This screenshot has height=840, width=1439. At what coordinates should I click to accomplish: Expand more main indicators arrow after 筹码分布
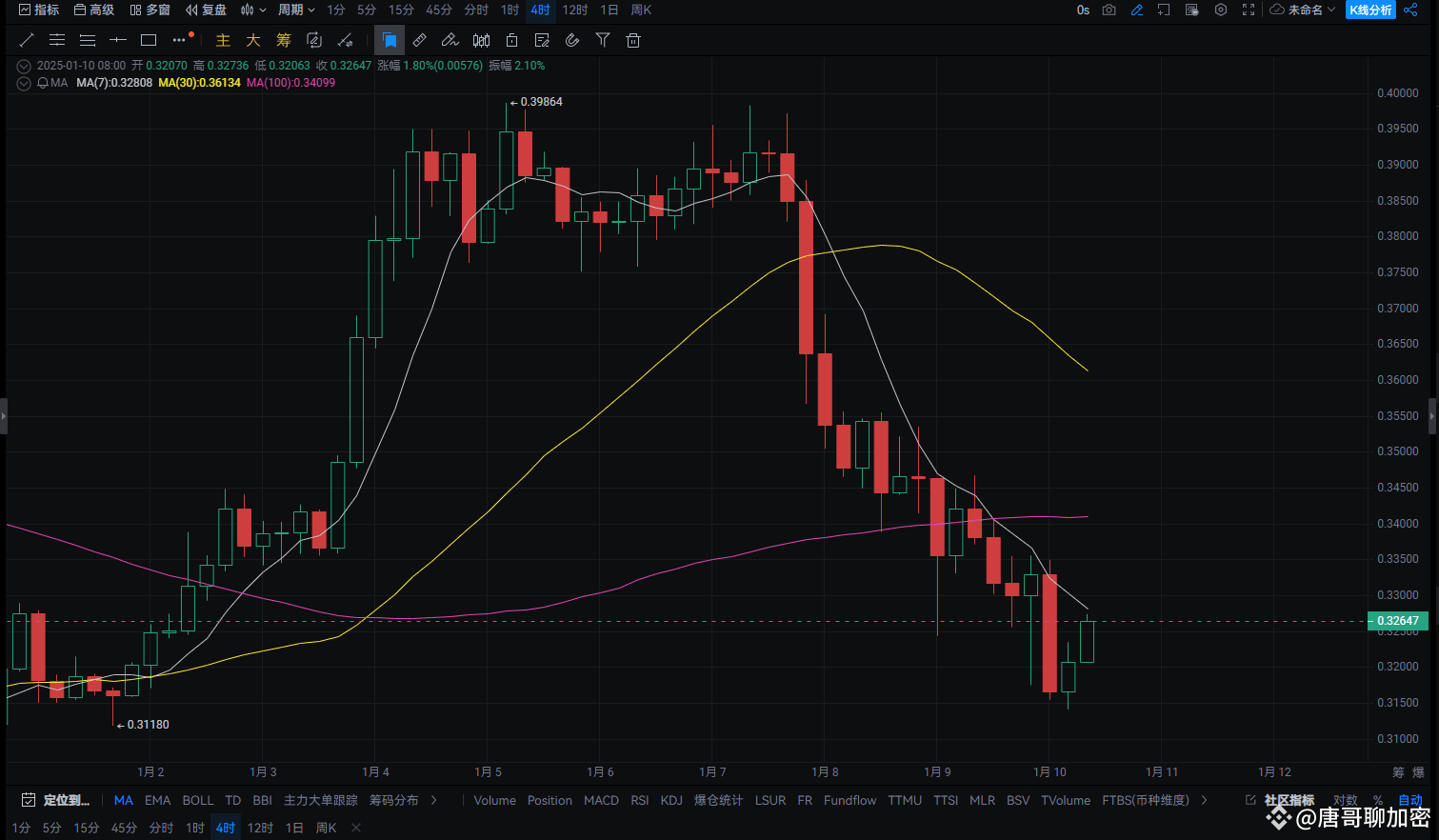click(x=434, y=800)
